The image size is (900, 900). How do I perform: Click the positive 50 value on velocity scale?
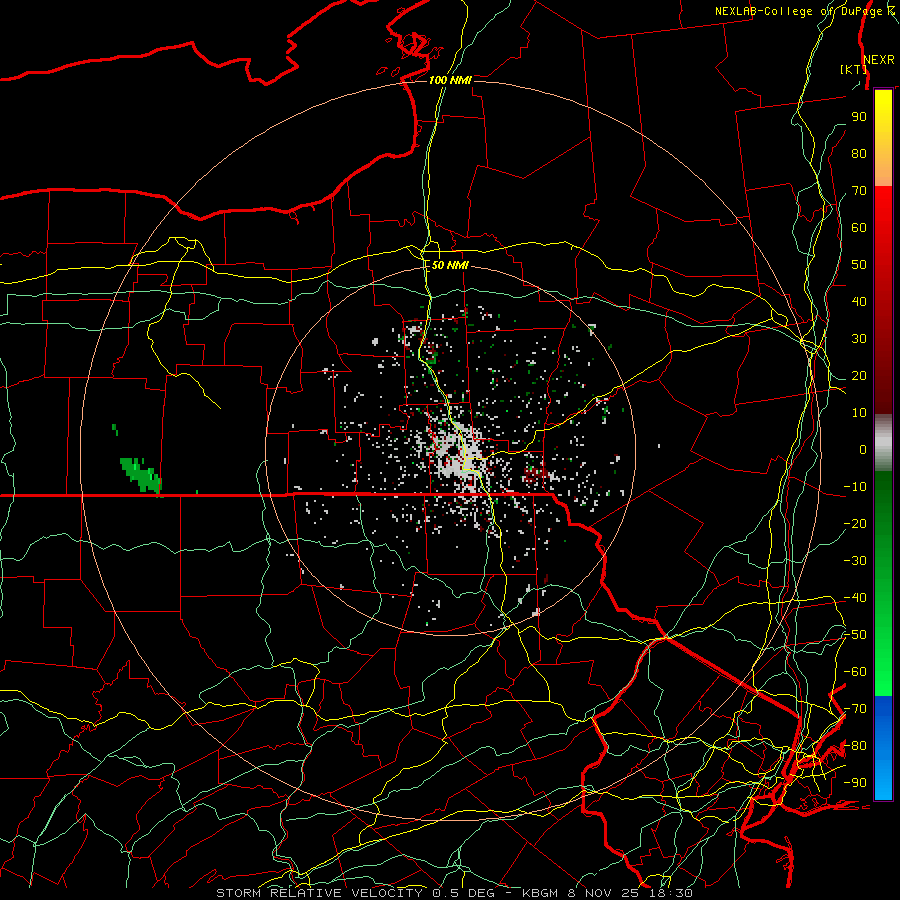pyautogui.click(x=859, y=265)
